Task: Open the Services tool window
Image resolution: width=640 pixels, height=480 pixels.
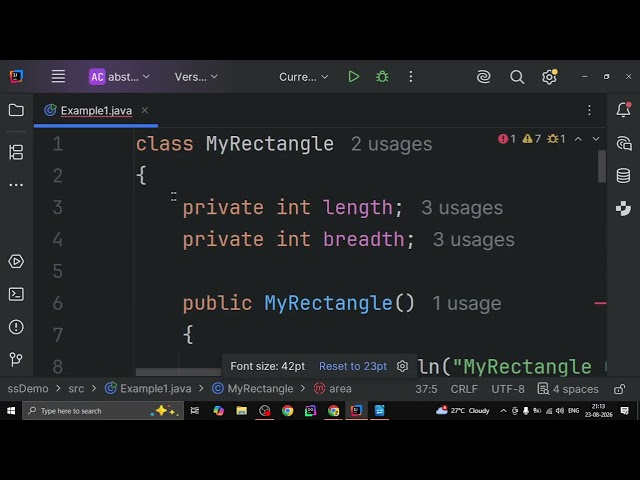Action: tap(16, 262)
